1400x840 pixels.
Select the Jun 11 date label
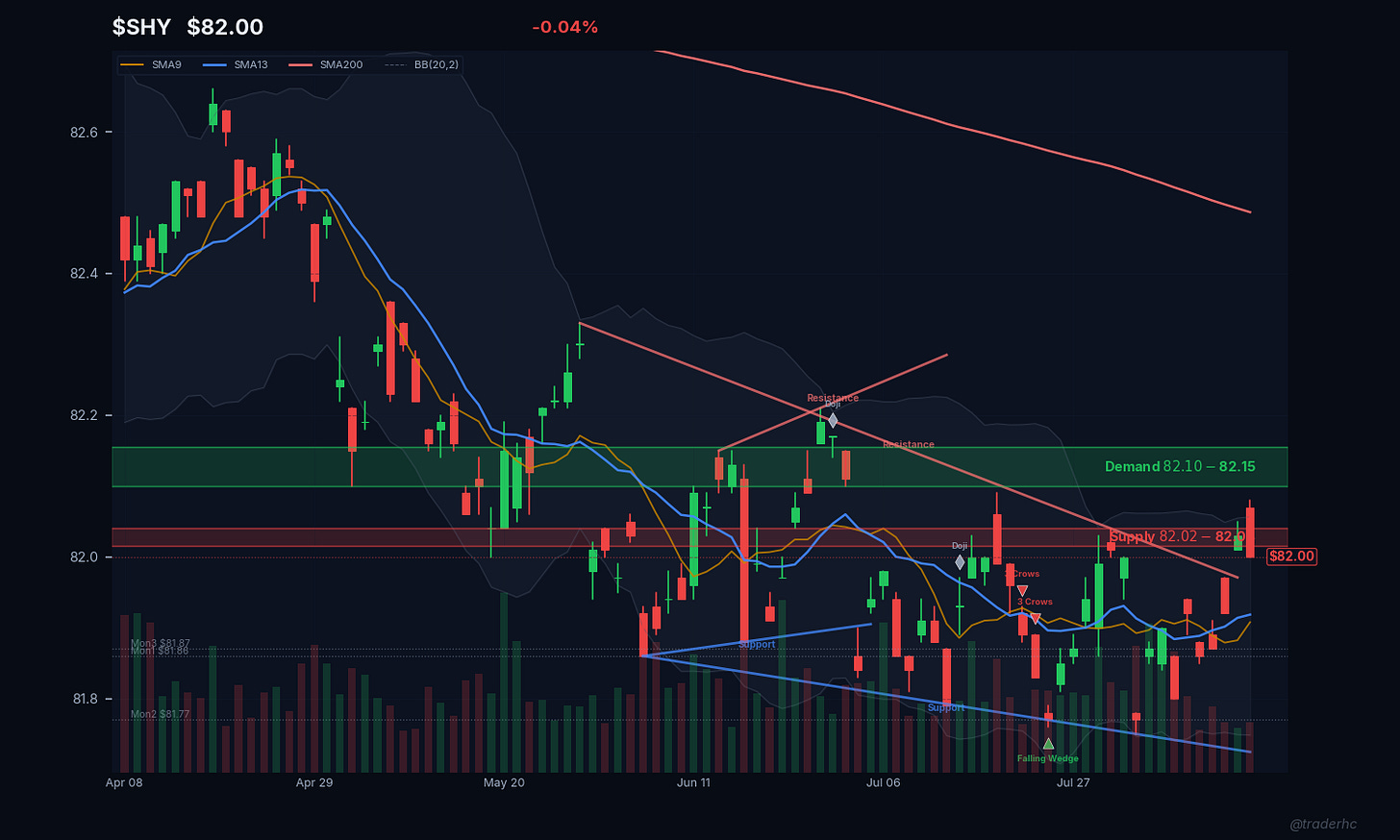[693, 782]
